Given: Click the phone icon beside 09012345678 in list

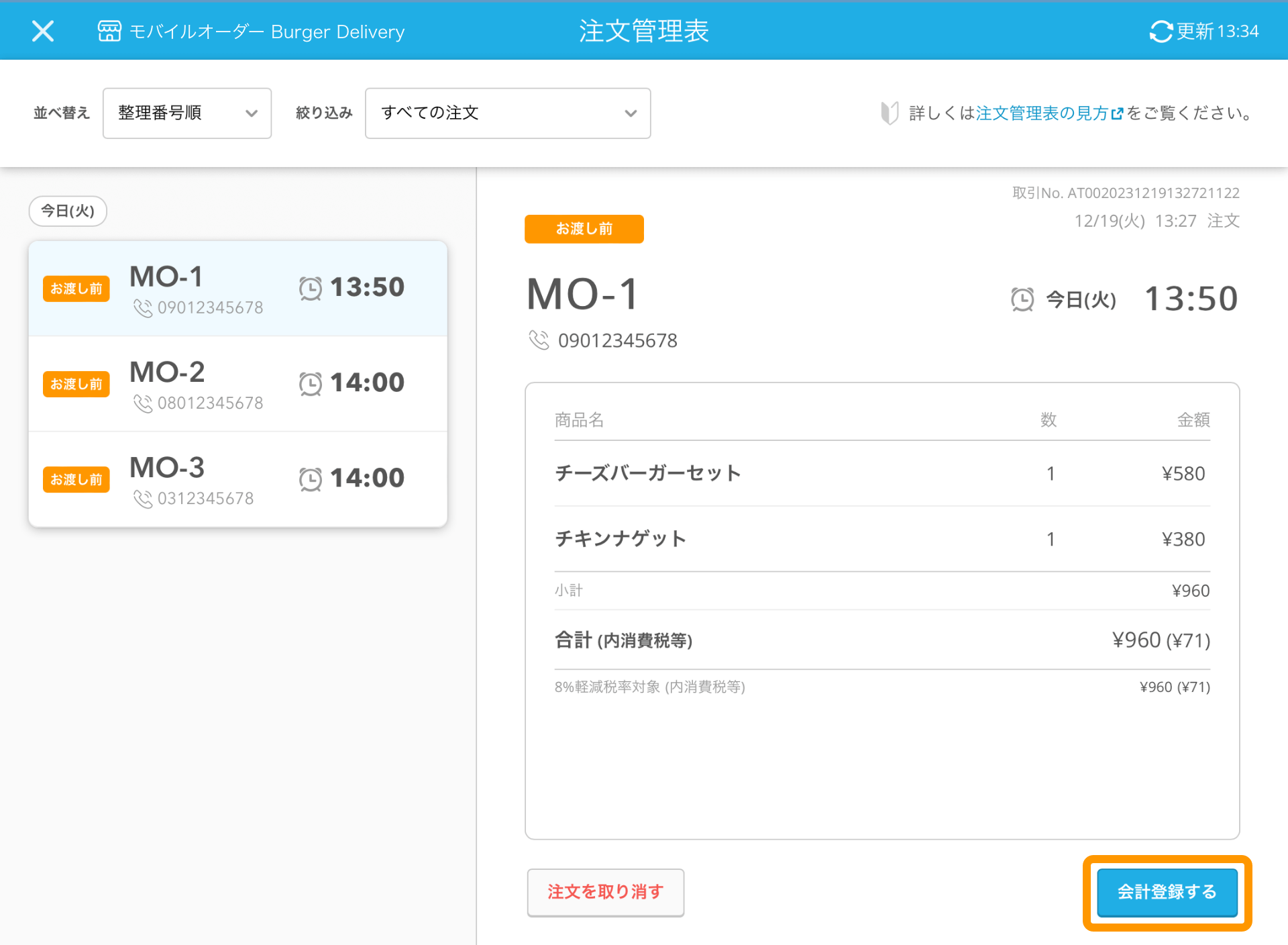Looking at the screenshot, I should pos(142,307).
